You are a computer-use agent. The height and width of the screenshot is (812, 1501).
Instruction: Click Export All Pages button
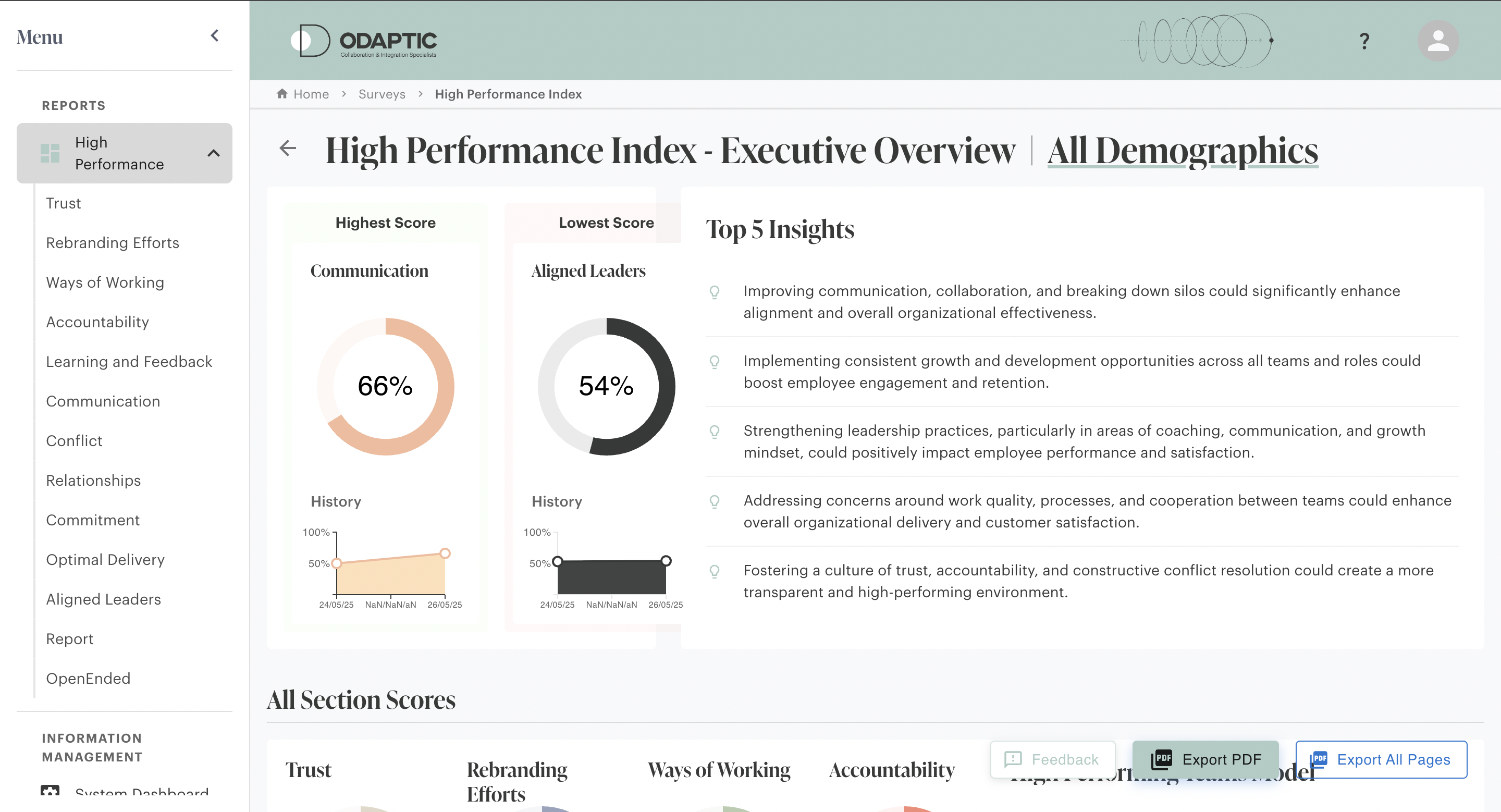pyautogui.click(x=1381, y=759)
